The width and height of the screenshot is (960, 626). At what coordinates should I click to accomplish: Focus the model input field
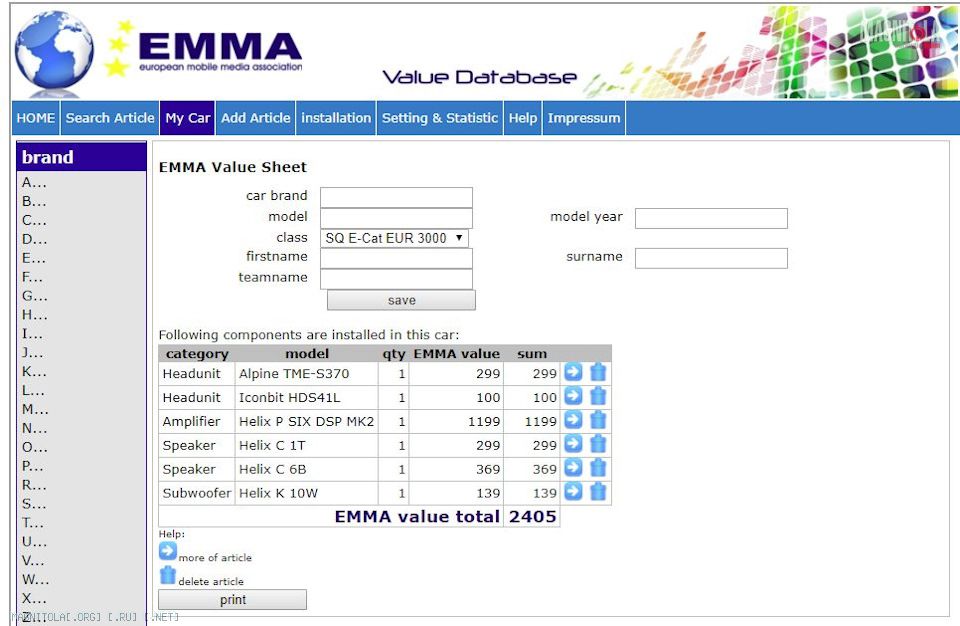coord(396,218)
